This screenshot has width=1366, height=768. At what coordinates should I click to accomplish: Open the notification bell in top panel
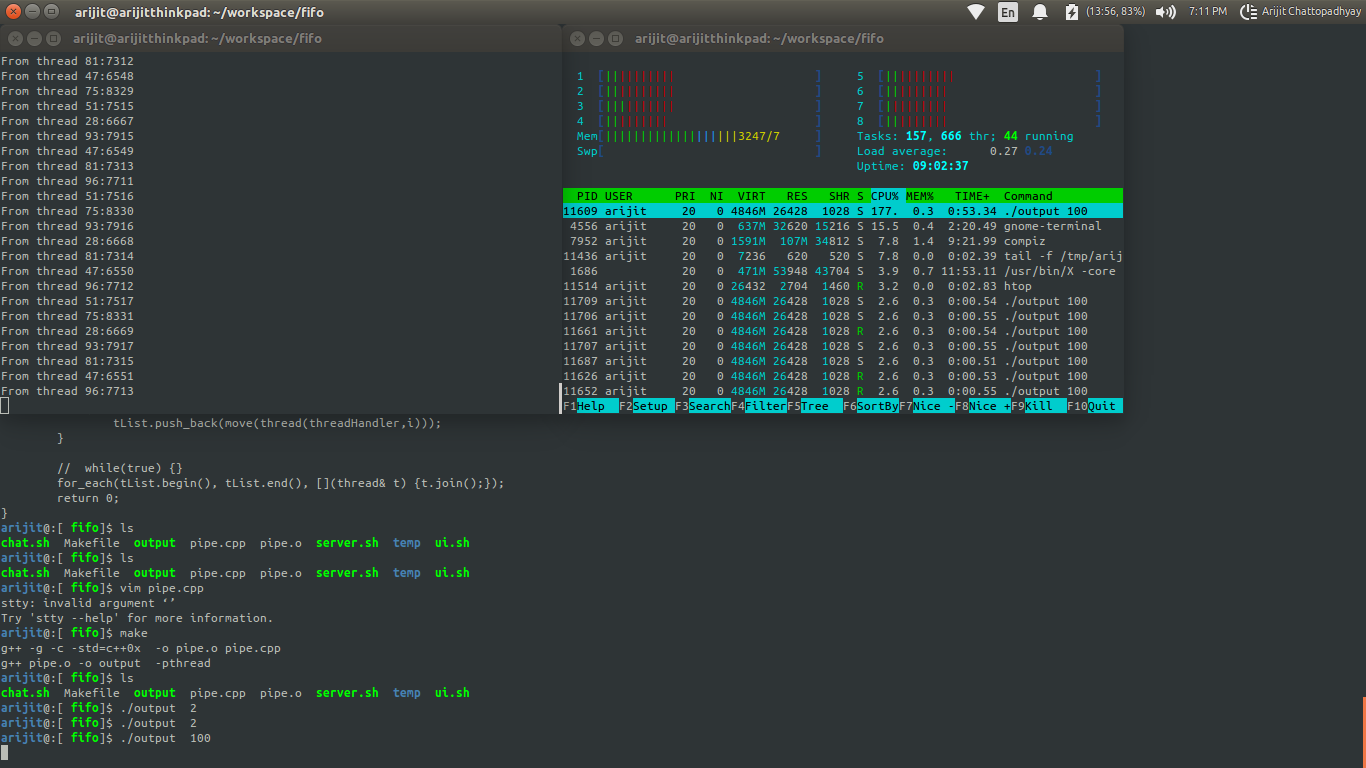coord(1040,12)
